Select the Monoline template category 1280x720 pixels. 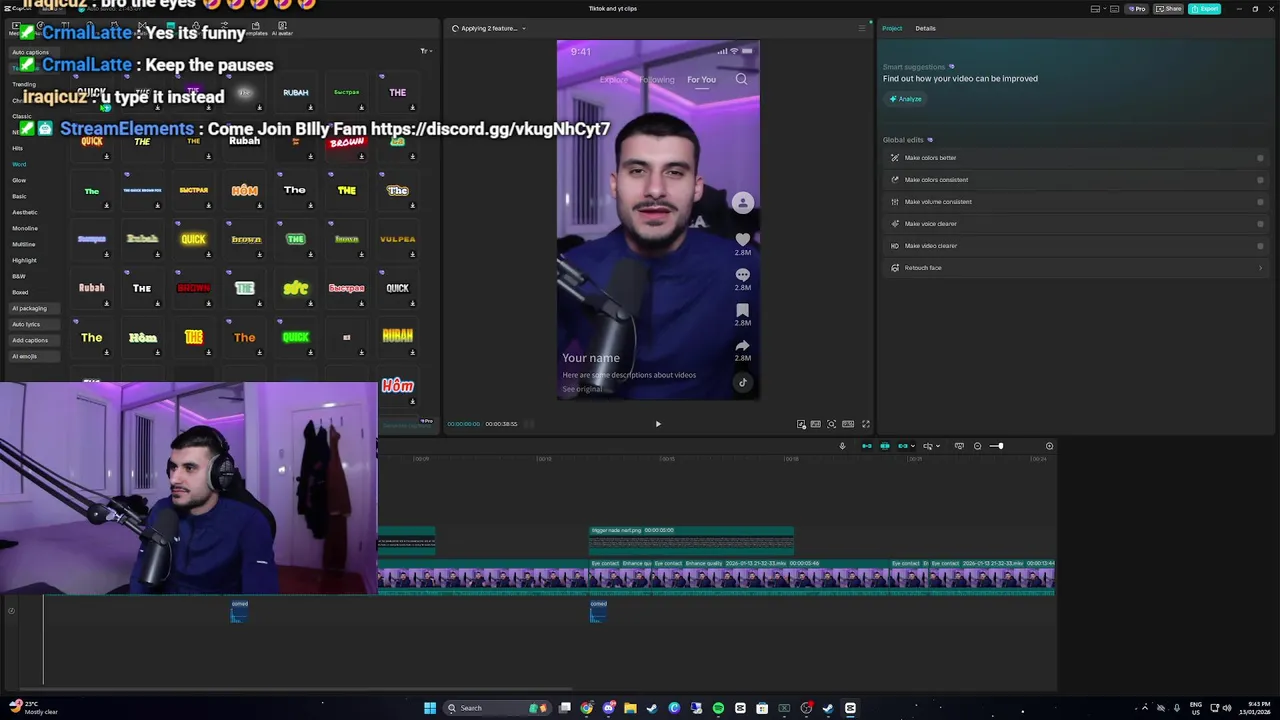24,228
